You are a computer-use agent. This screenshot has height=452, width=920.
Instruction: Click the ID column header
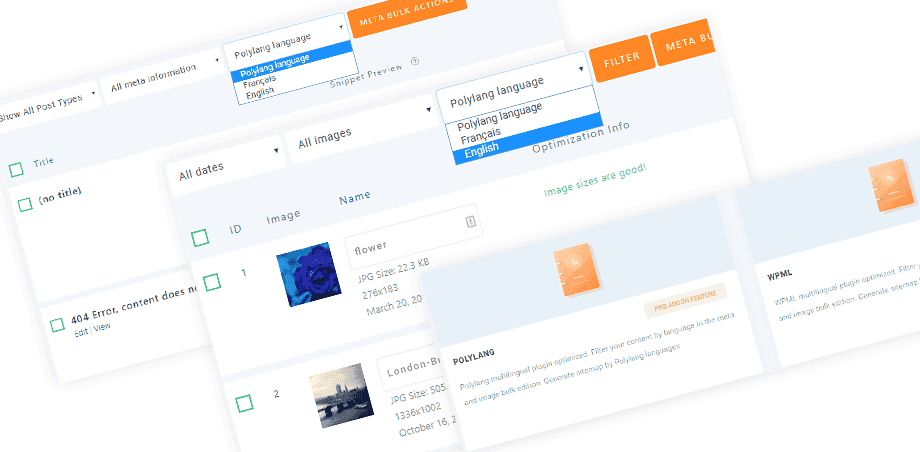235,229
